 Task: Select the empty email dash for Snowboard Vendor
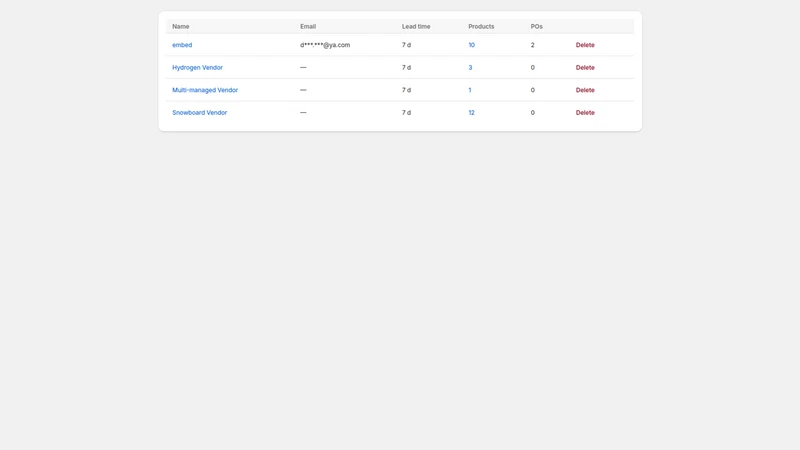(x=303, y=112)
